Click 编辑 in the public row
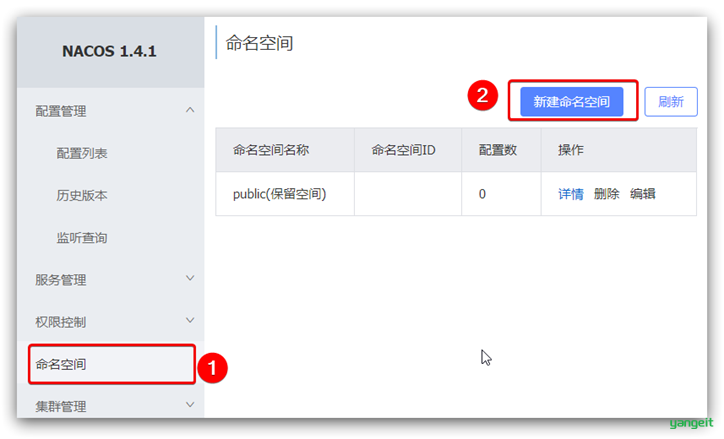 pos(642,194)
